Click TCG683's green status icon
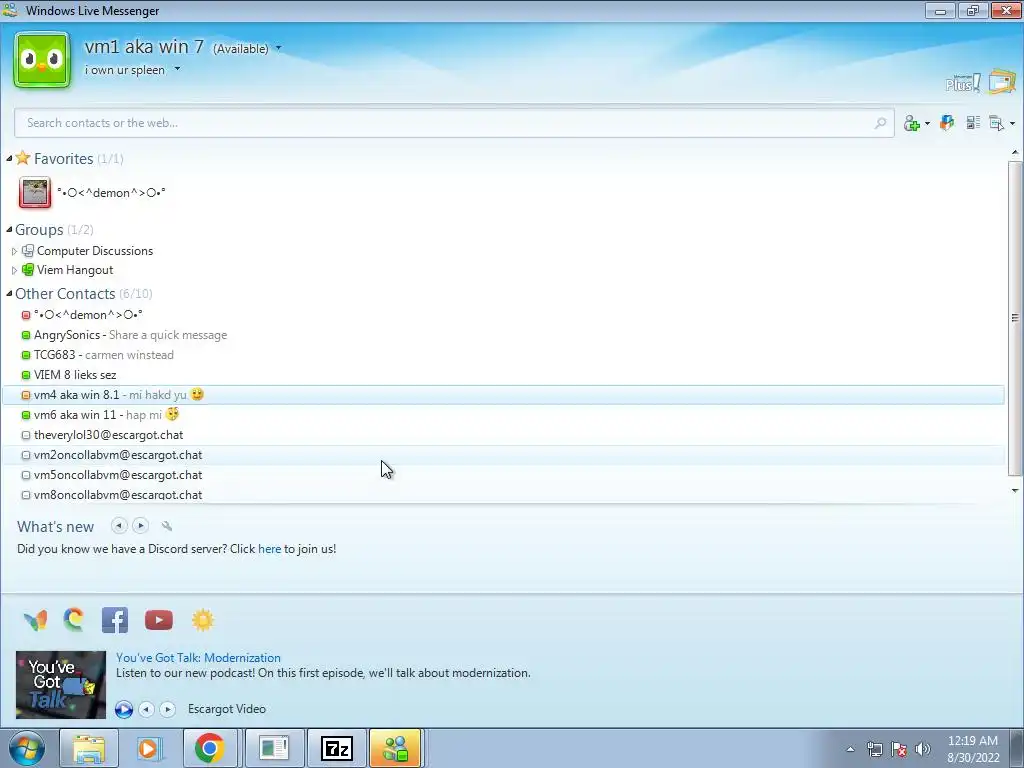 26,355
